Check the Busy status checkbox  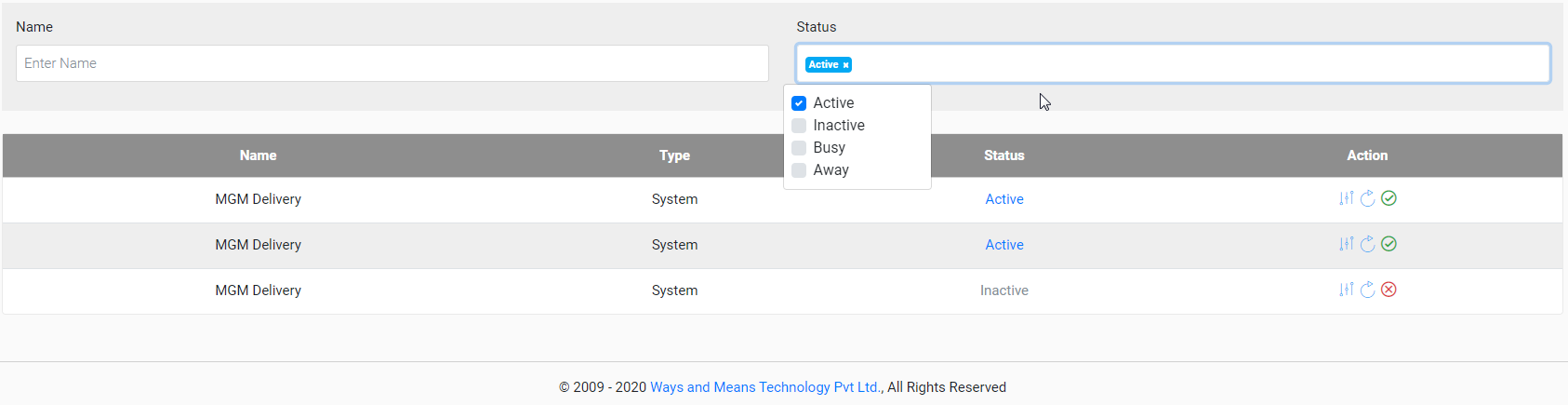799,148
